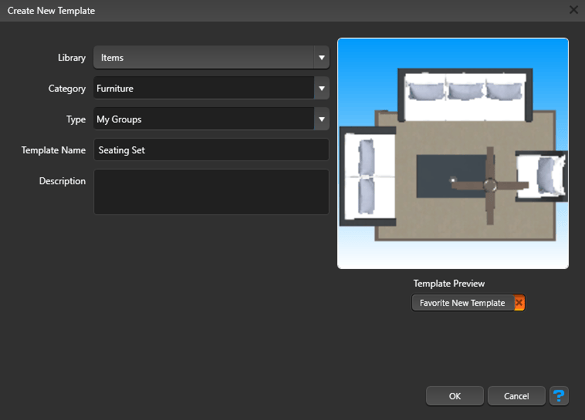Expand the Library dropdown arrow
Image resolution: width=585 pixels, height=420 pixels.
[322, 57]
